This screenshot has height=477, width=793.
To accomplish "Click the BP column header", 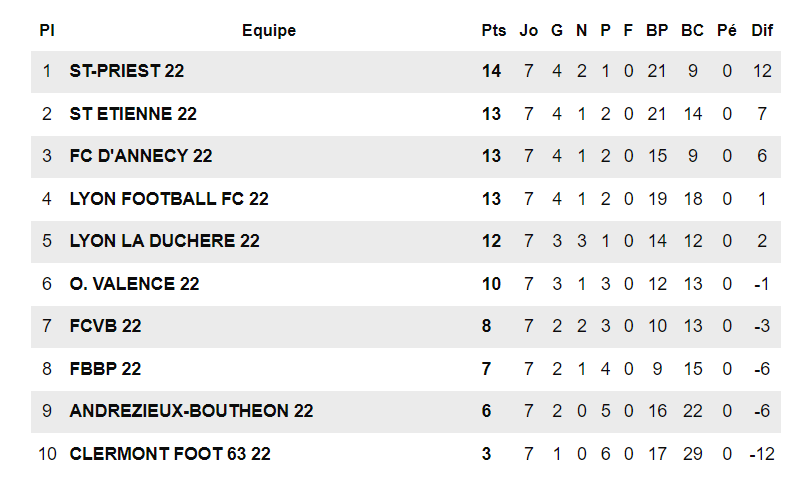I will [657, 31].
